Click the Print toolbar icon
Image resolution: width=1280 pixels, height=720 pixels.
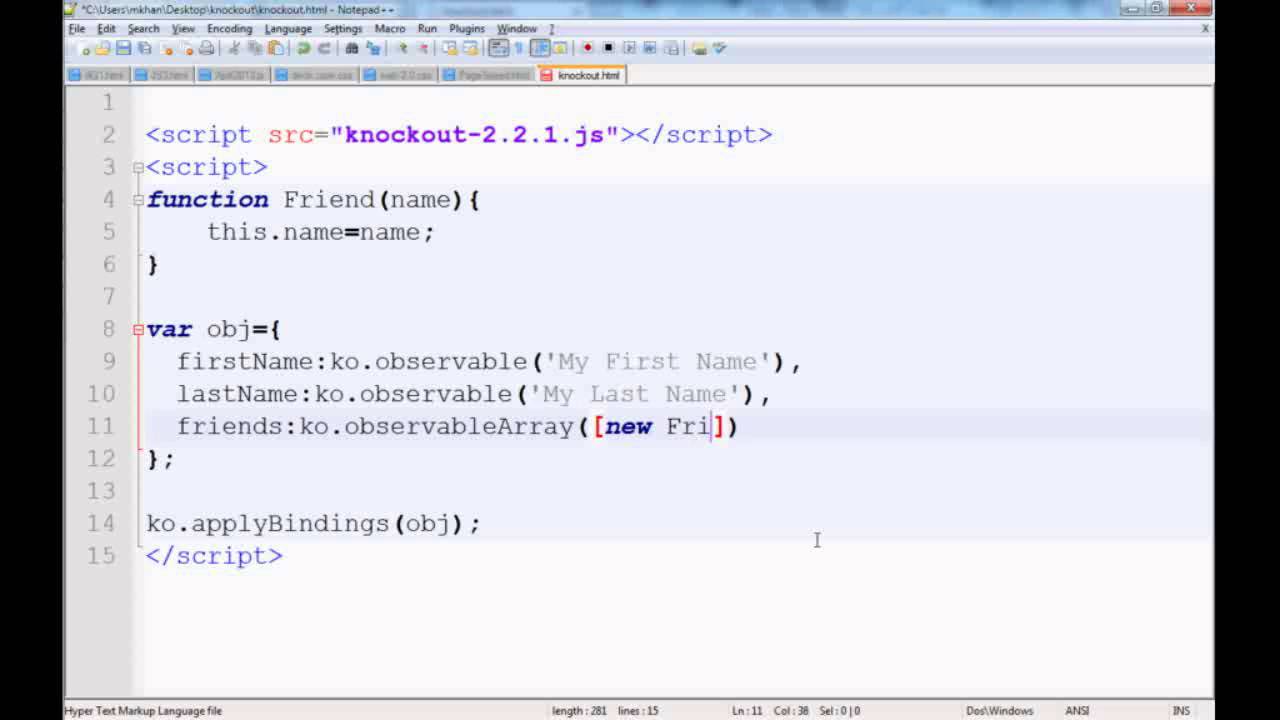click(206, 48)
